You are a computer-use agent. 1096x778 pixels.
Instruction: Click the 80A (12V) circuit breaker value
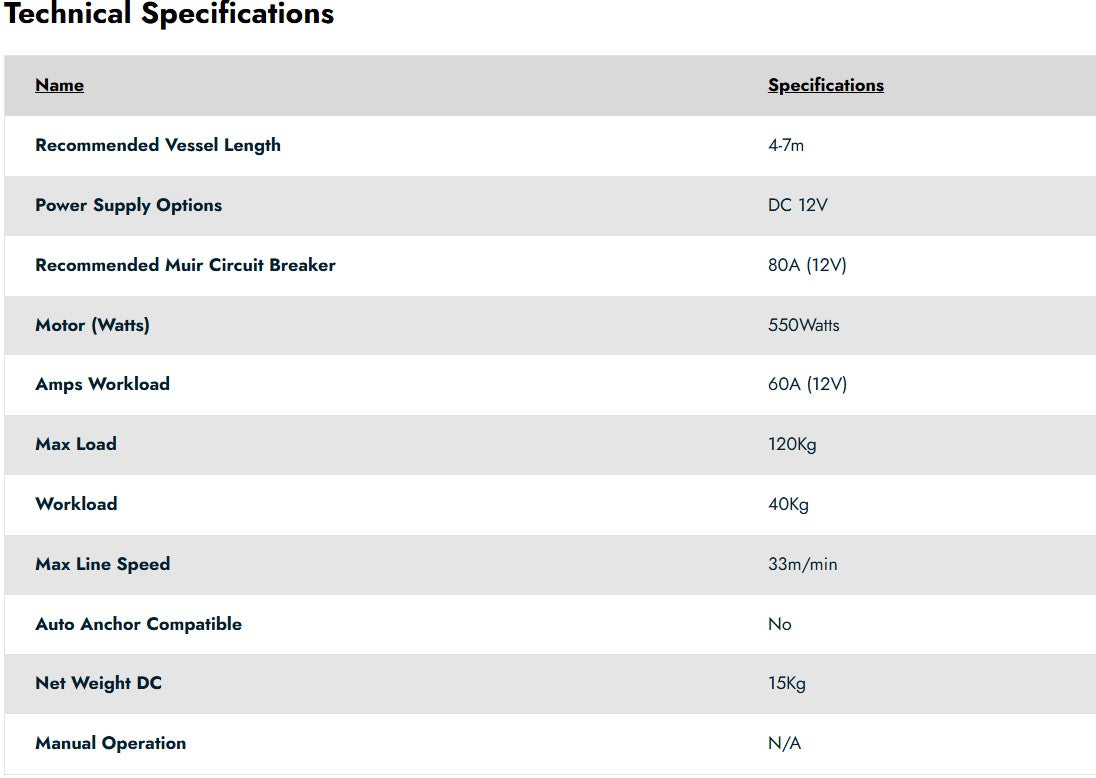807,265
